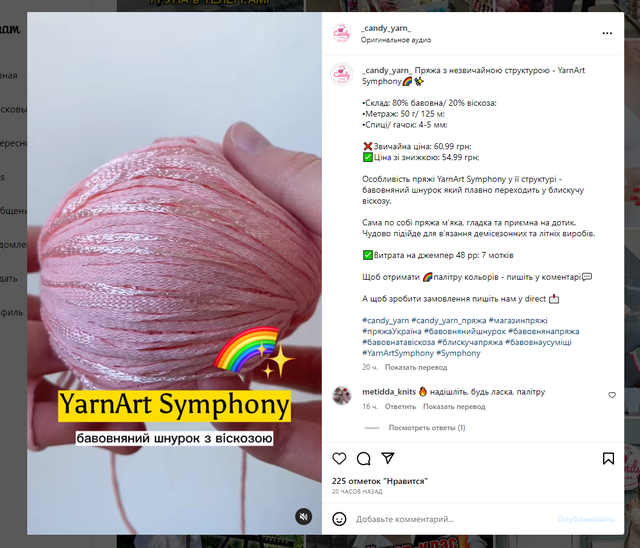640x548 pixels.
Task: Share the post via paper plane icon
Action: pos(387,458)
